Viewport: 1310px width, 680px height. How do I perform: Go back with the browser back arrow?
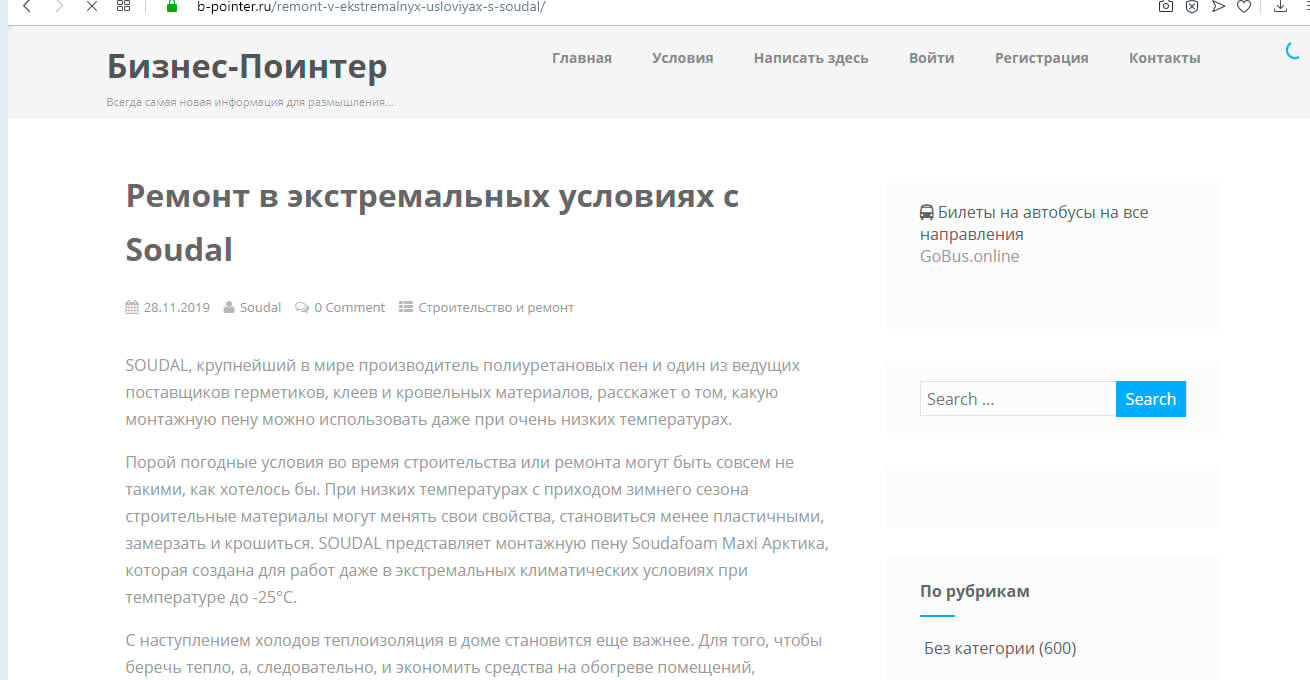27,6
